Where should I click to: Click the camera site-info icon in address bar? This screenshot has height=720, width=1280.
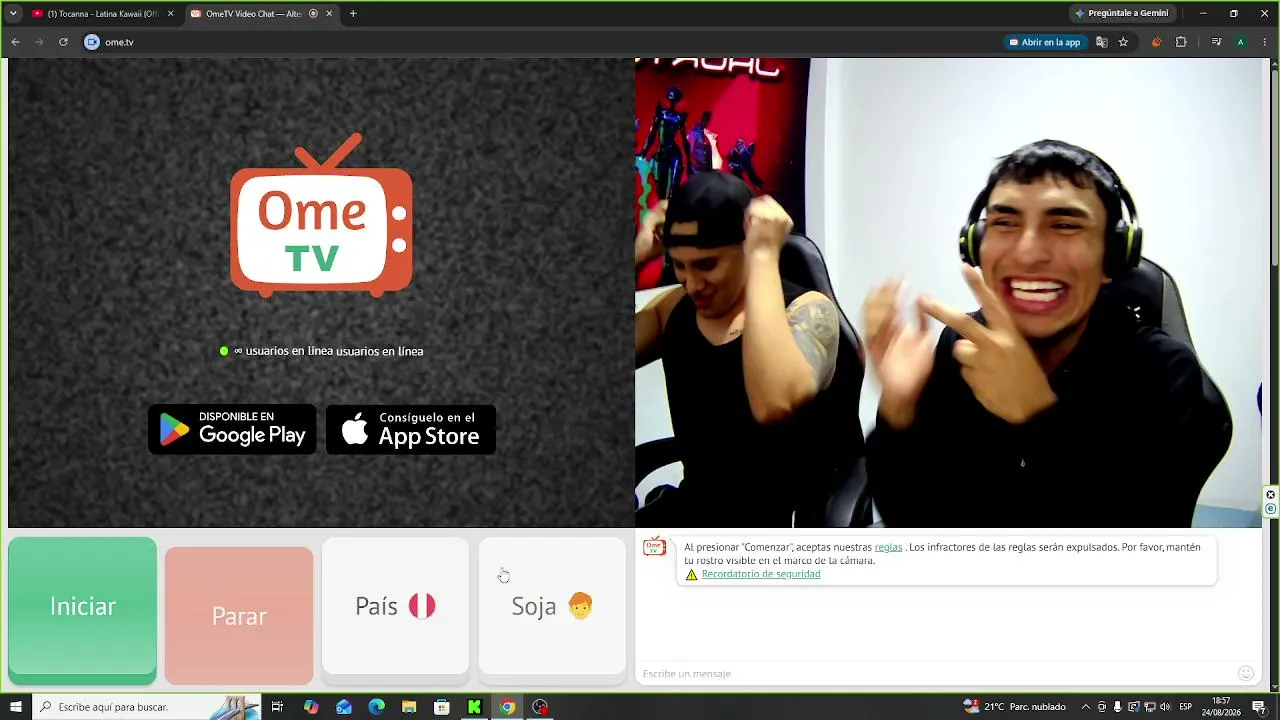[92, 42]
